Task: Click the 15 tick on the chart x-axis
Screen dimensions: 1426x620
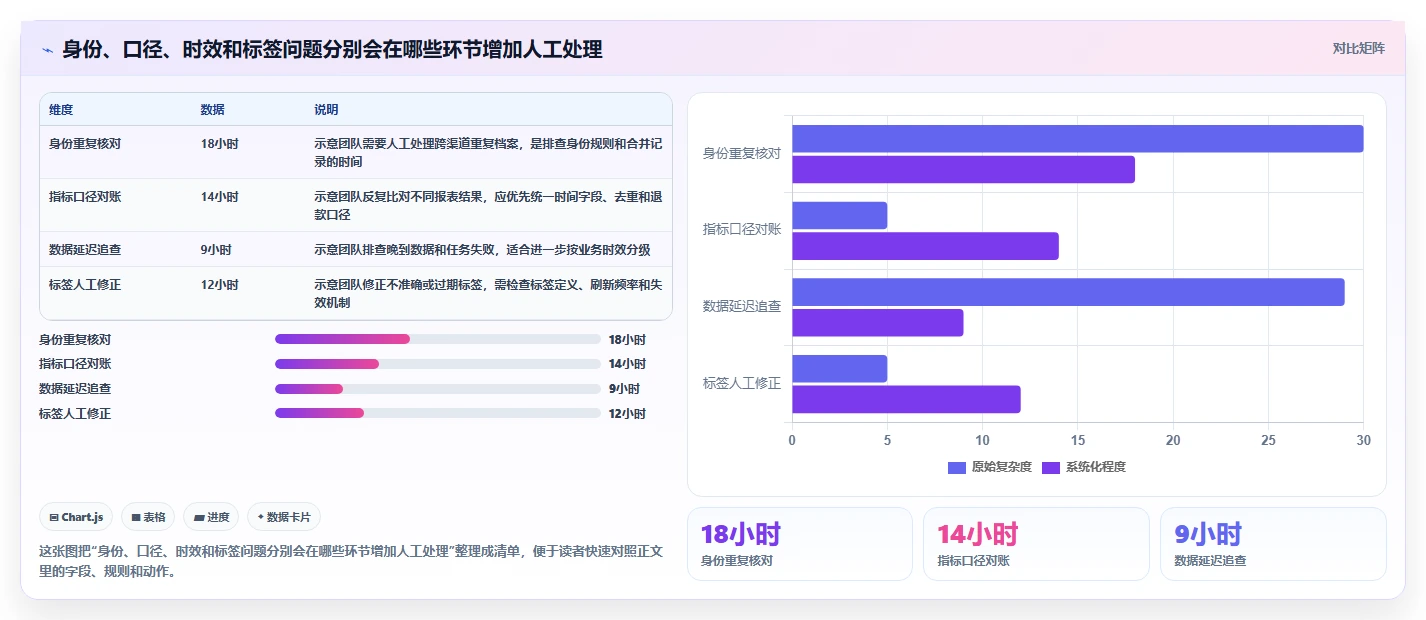Action: [x=1078, y=440]
